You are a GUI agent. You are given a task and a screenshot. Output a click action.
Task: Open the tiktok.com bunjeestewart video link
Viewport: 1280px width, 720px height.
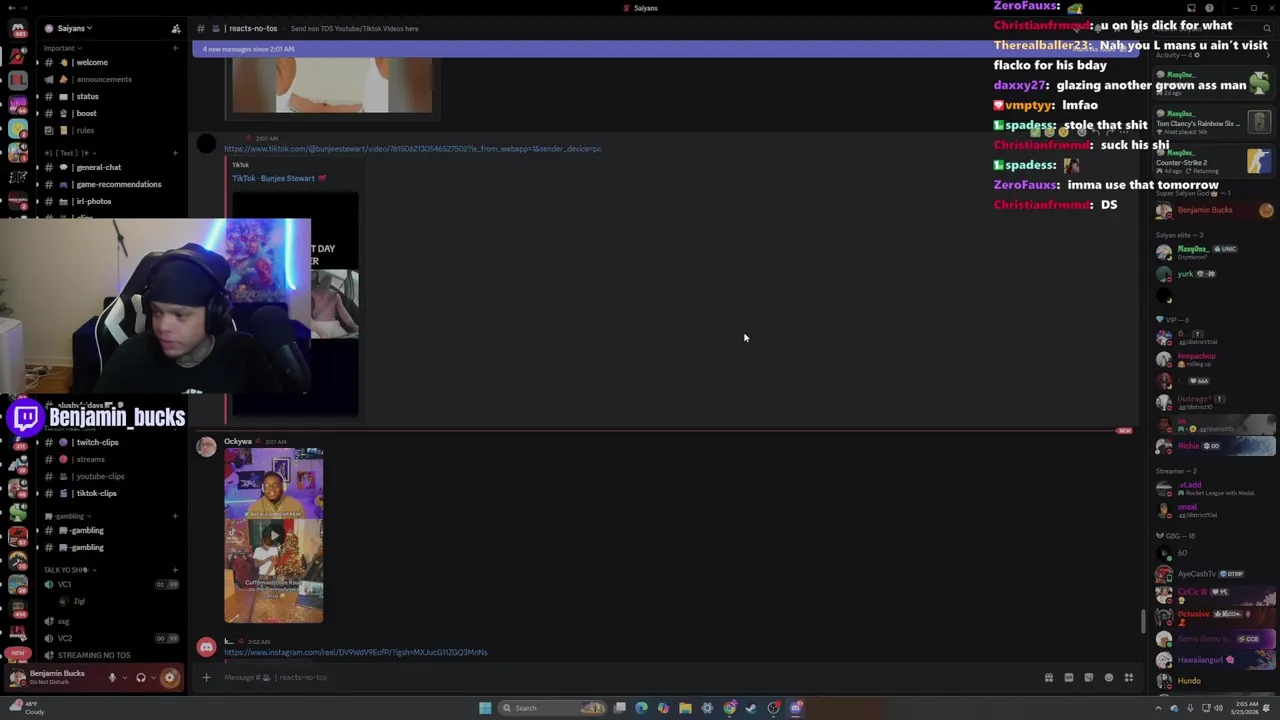[412, 149]
